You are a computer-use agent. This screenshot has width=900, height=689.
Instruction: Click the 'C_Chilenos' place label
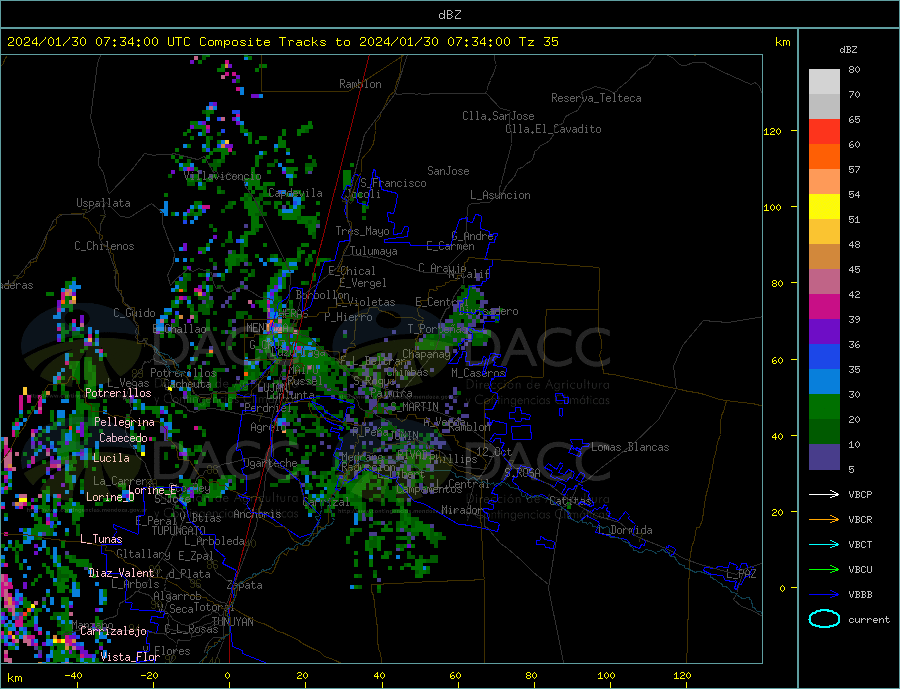click(104, 246)
